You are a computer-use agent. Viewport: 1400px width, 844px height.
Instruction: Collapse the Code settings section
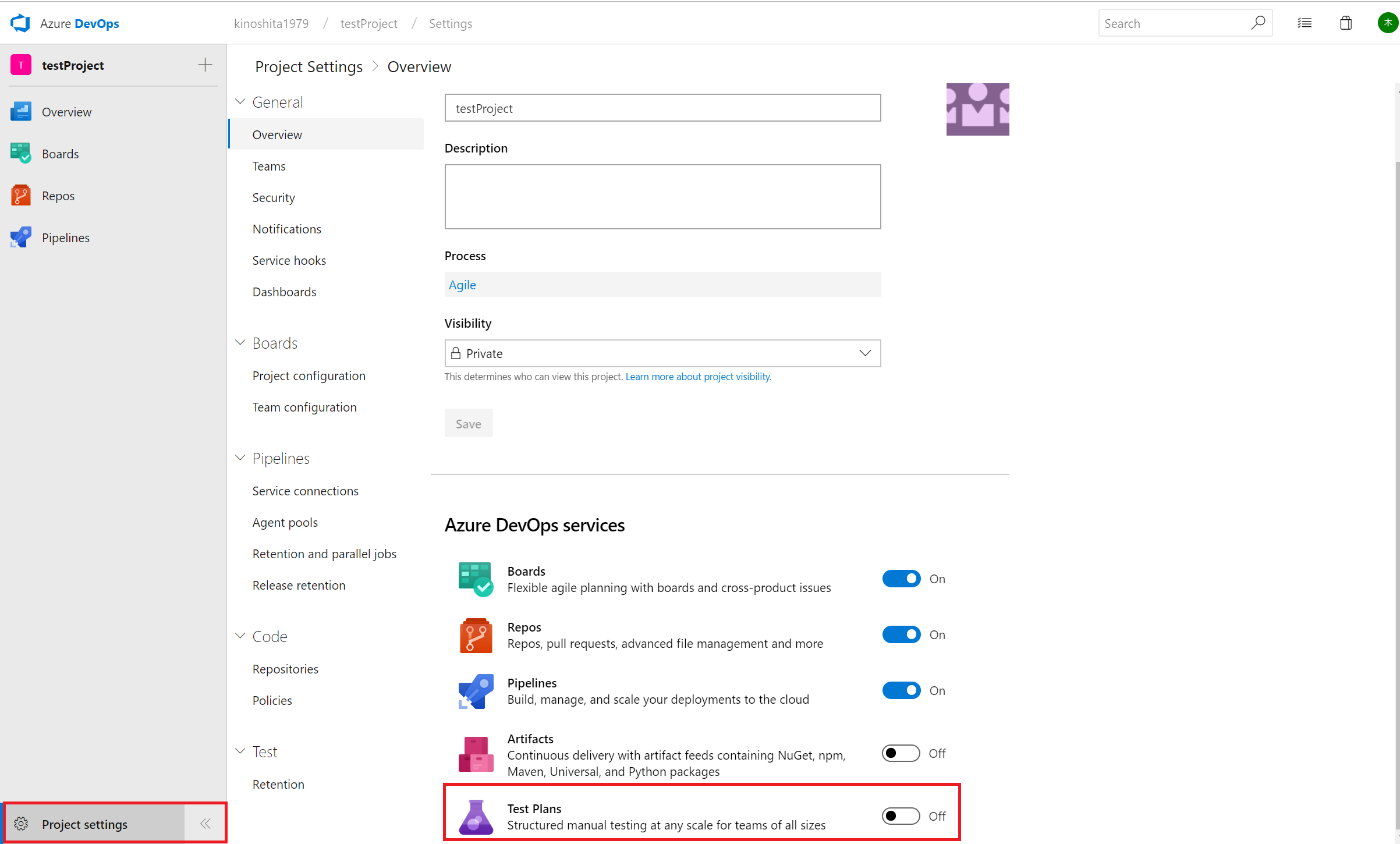tap(240, 636)
